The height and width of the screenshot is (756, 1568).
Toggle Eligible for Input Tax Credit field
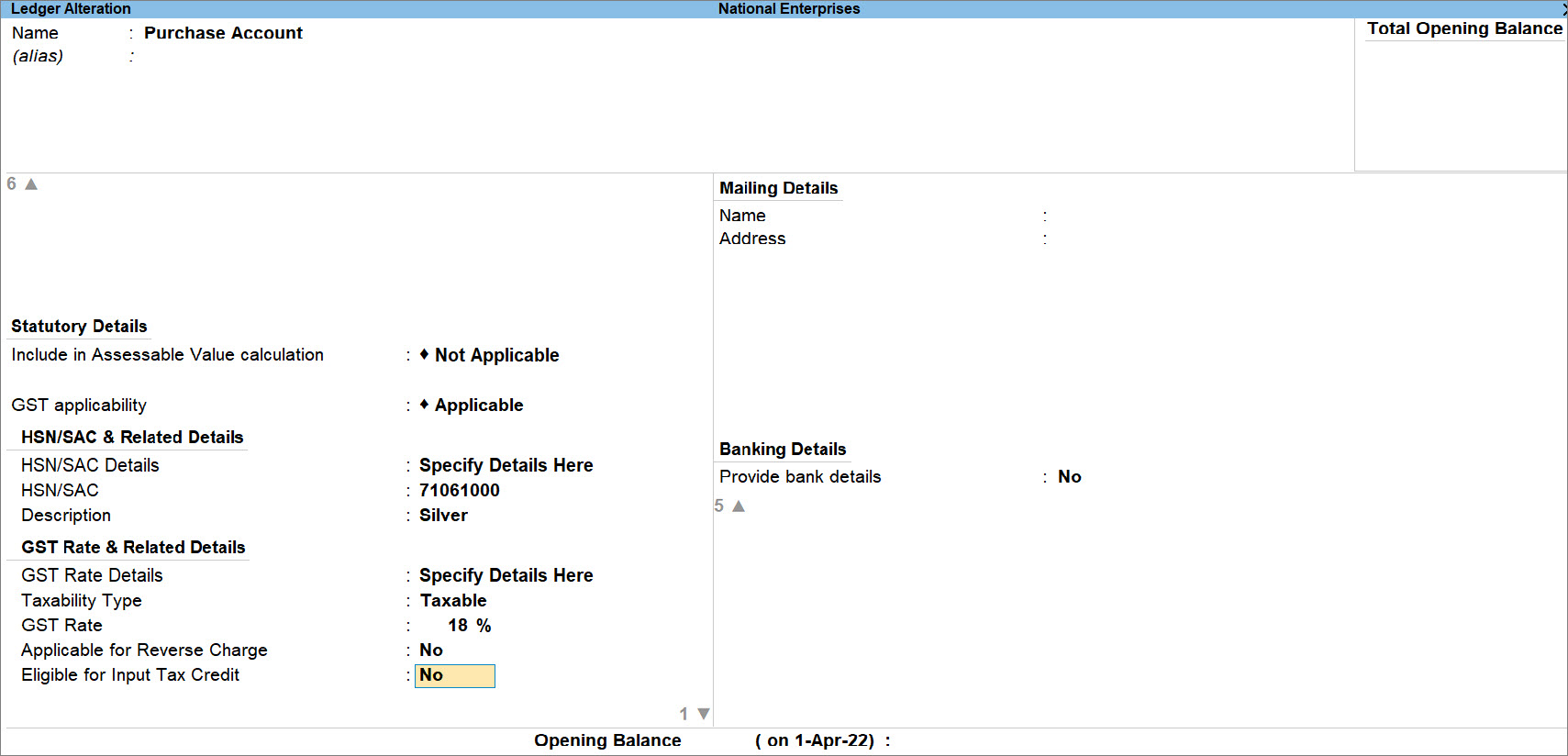pos(455,676)
